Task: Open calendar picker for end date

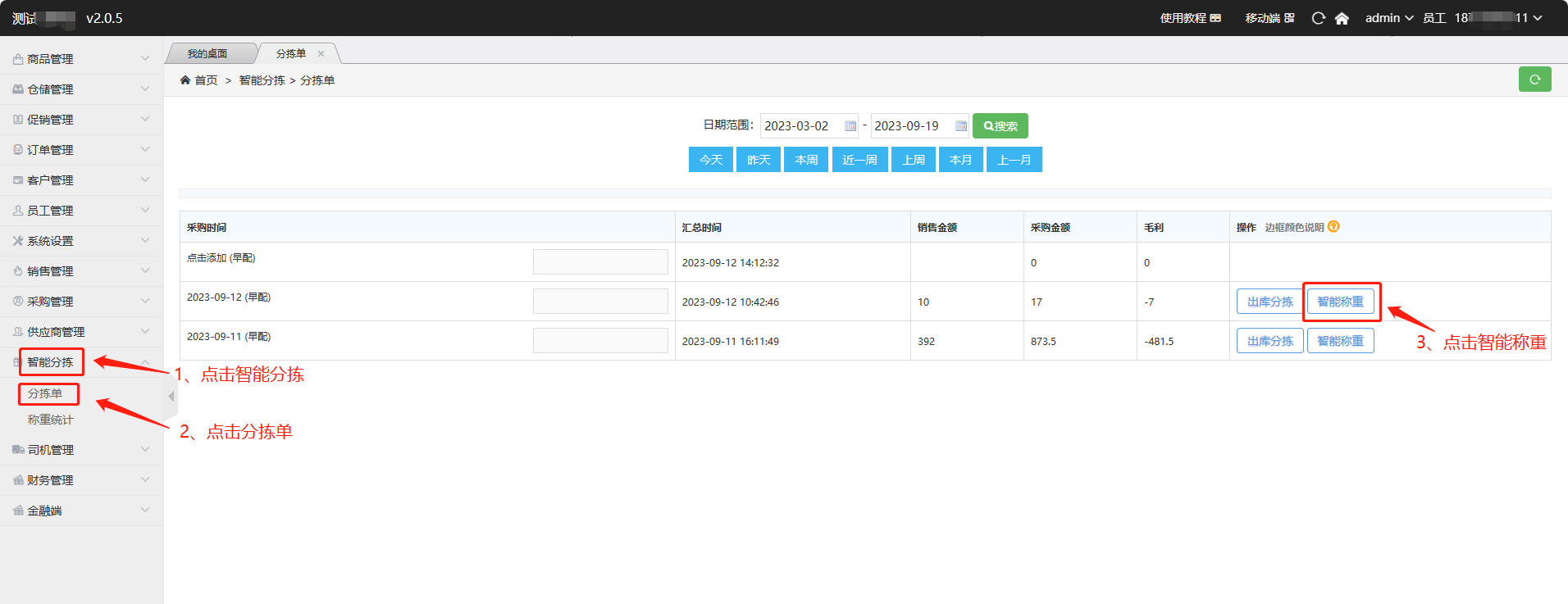Action: point(960,126)
